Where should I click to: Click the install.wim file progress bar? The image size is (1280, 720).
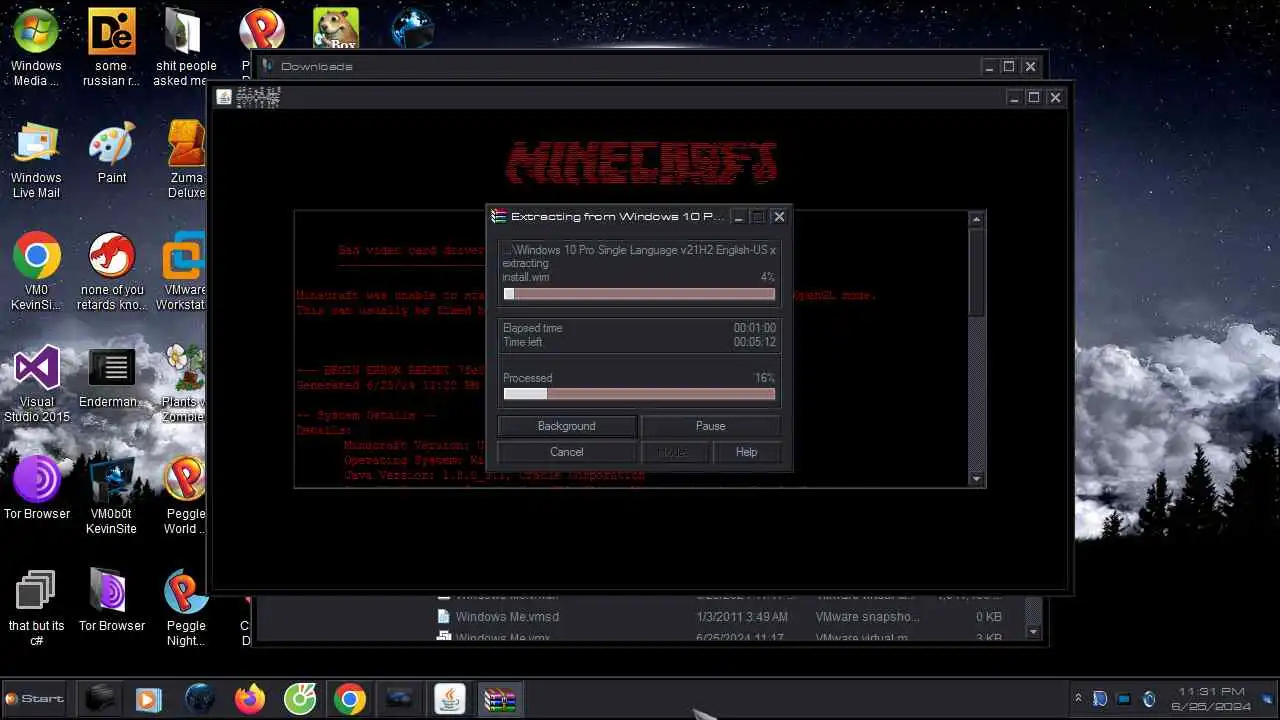[x=639, y=294]
